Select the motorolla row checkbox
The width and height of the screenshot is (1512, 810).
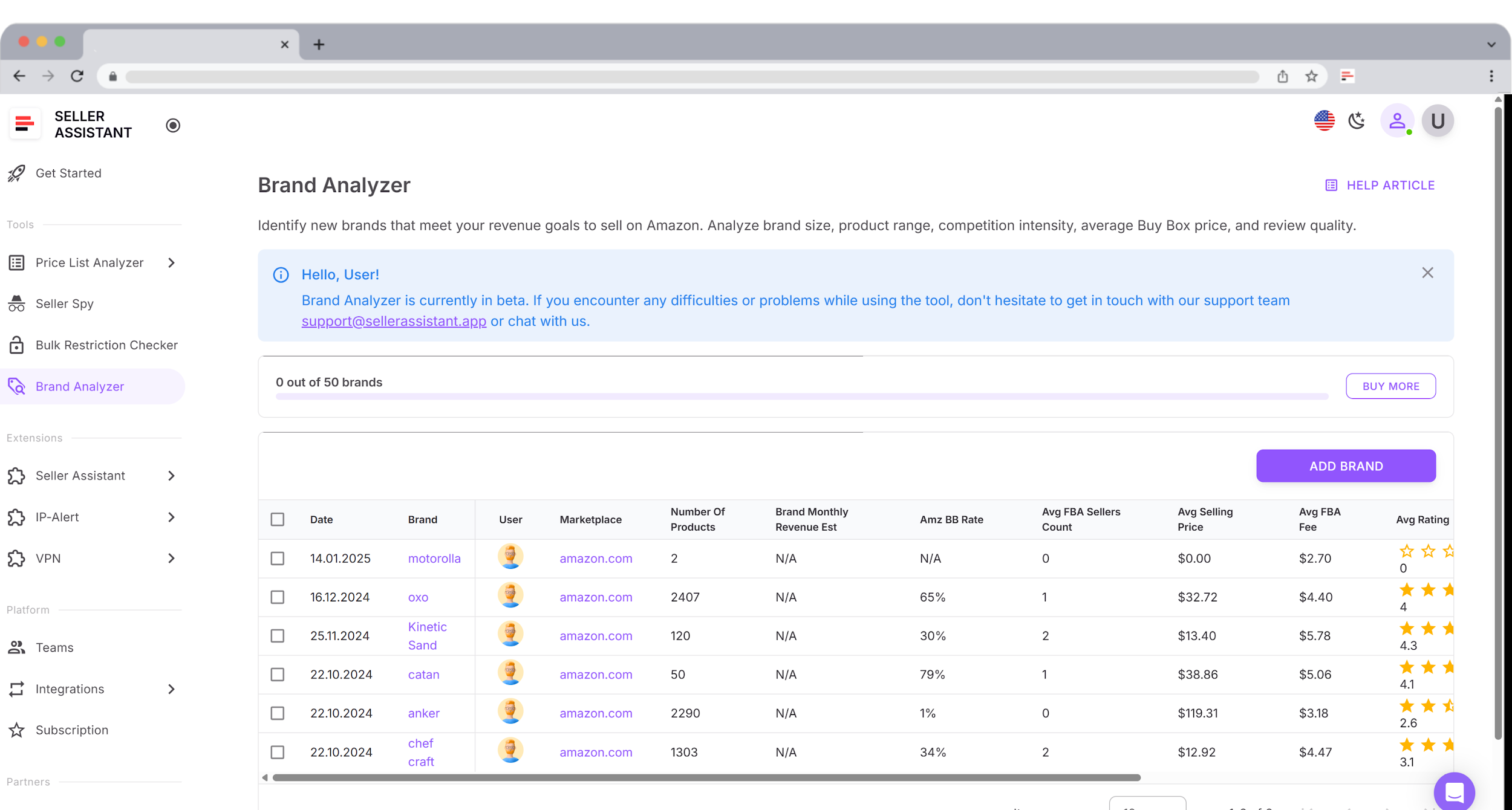tap(278, 559)
